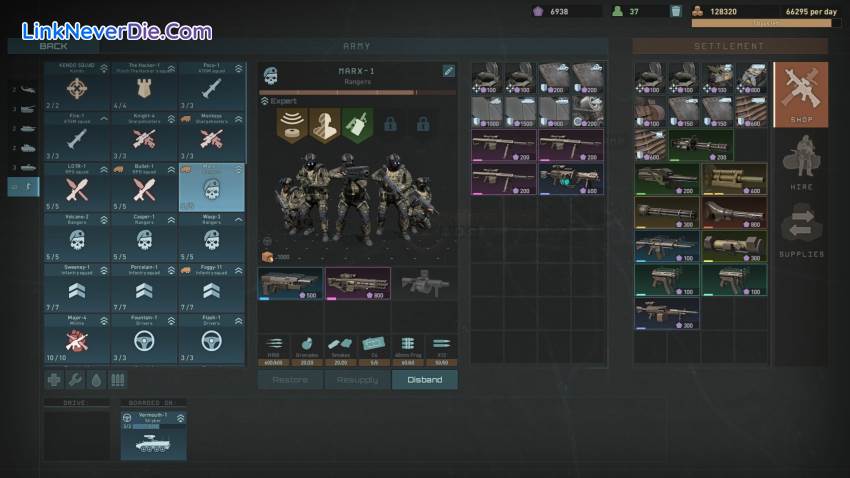The height and width of the screenshot is (478, 850).
Task: Select the inventory armor item priced 1500
Action: click(x=521, y=111)
